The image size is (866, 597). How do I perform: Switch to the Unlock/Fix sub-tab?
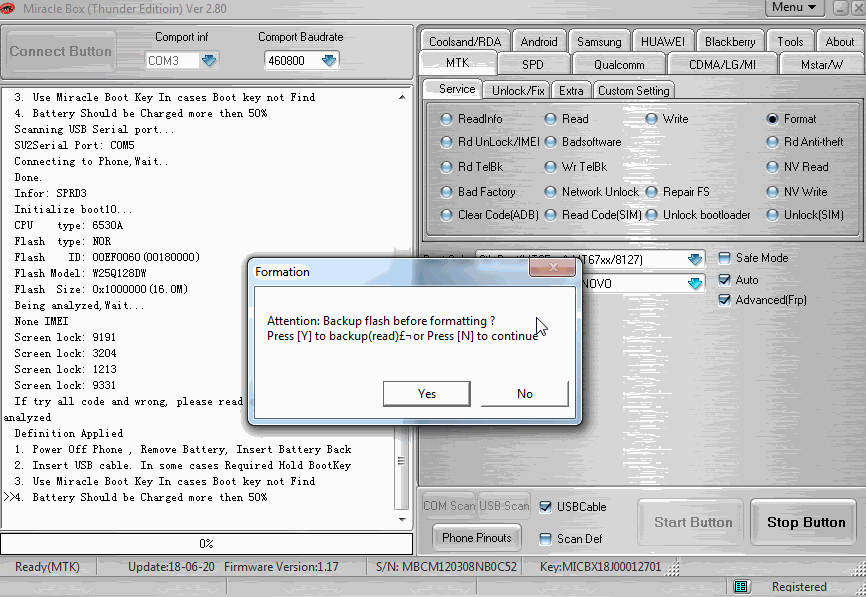tap(518, 91)
